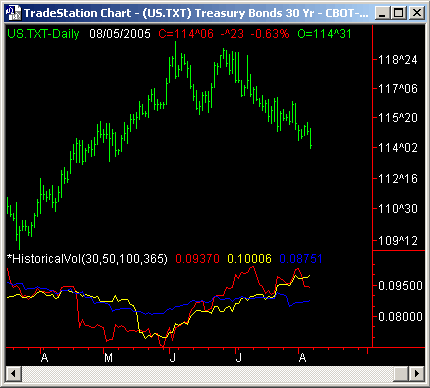Click price axis label 110^30

[x=398, y=209]
